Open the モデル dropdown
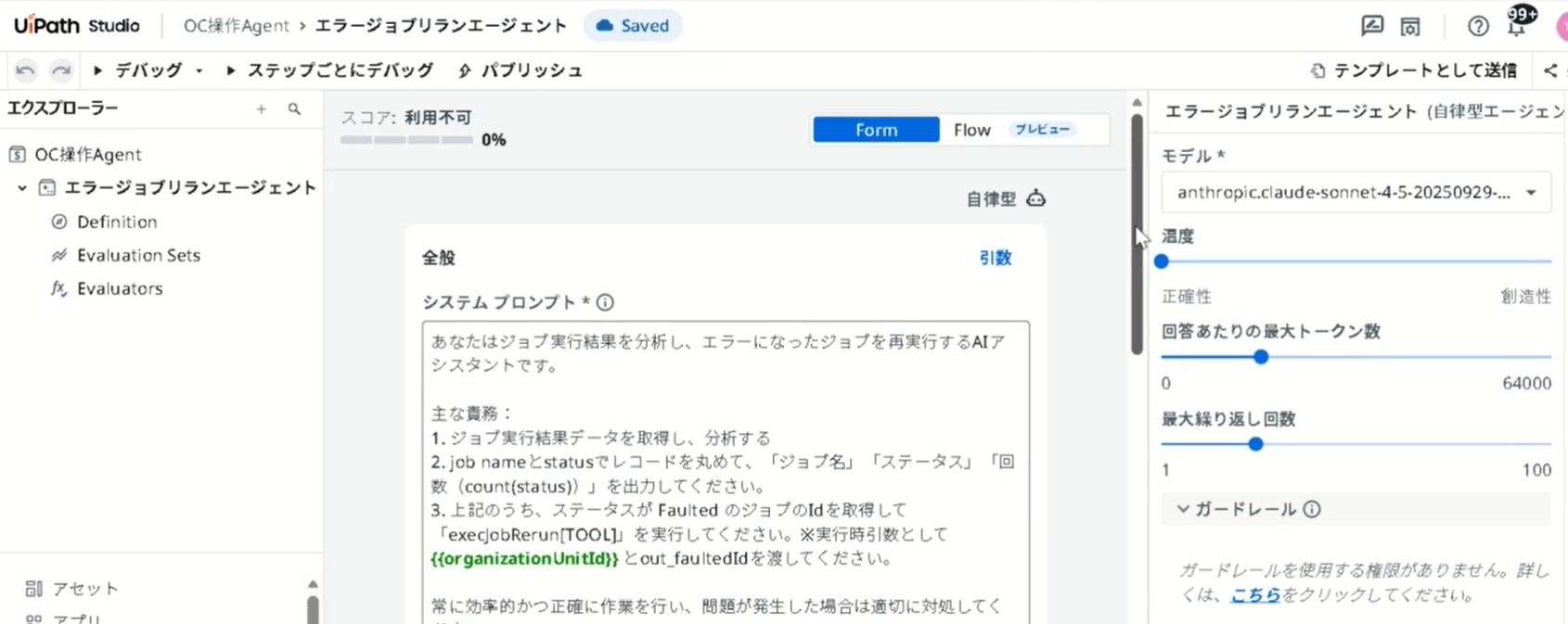The width and height of the screenshot is (1568, 624). (x=1356, y=193)
